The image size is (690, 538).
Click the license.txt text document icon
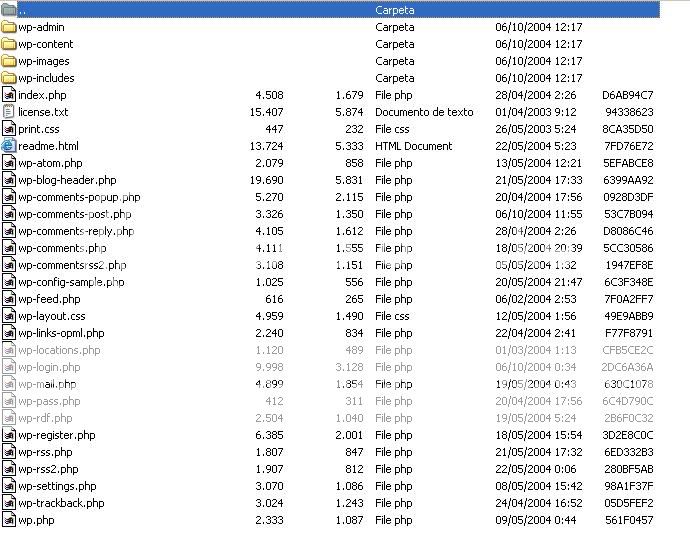click(x=9, y=112)
